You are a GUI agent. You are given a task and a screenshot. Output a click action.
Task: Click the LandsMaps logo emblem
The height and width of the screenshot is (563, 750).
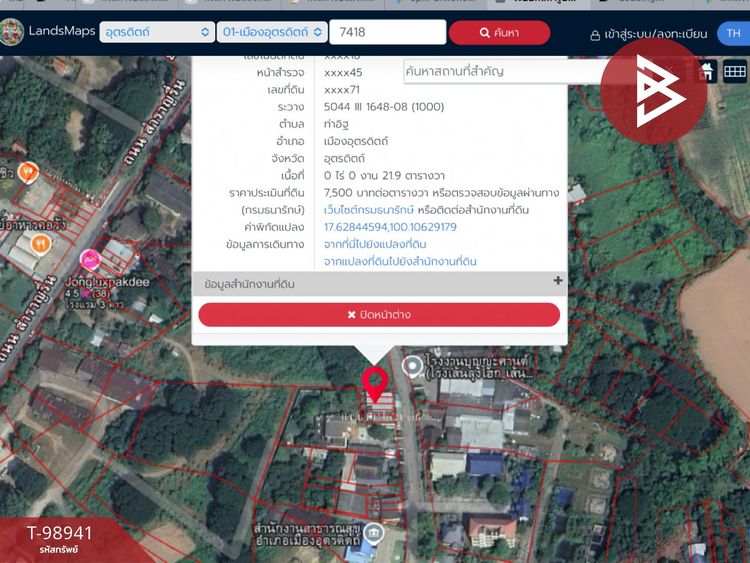click(11, 32)
